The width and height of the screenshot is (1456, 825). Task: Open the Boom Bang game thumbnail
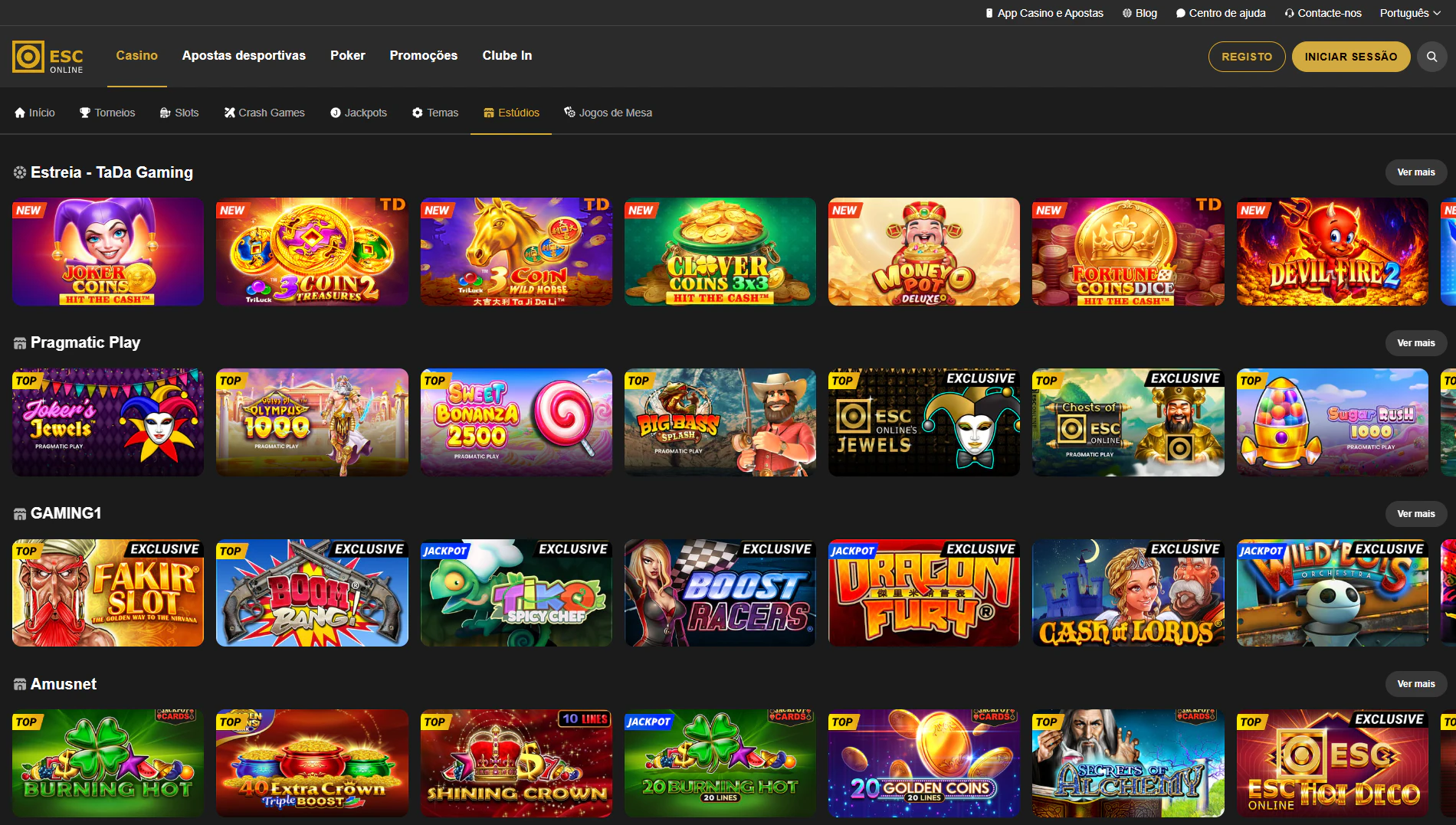tap(312, 593)
